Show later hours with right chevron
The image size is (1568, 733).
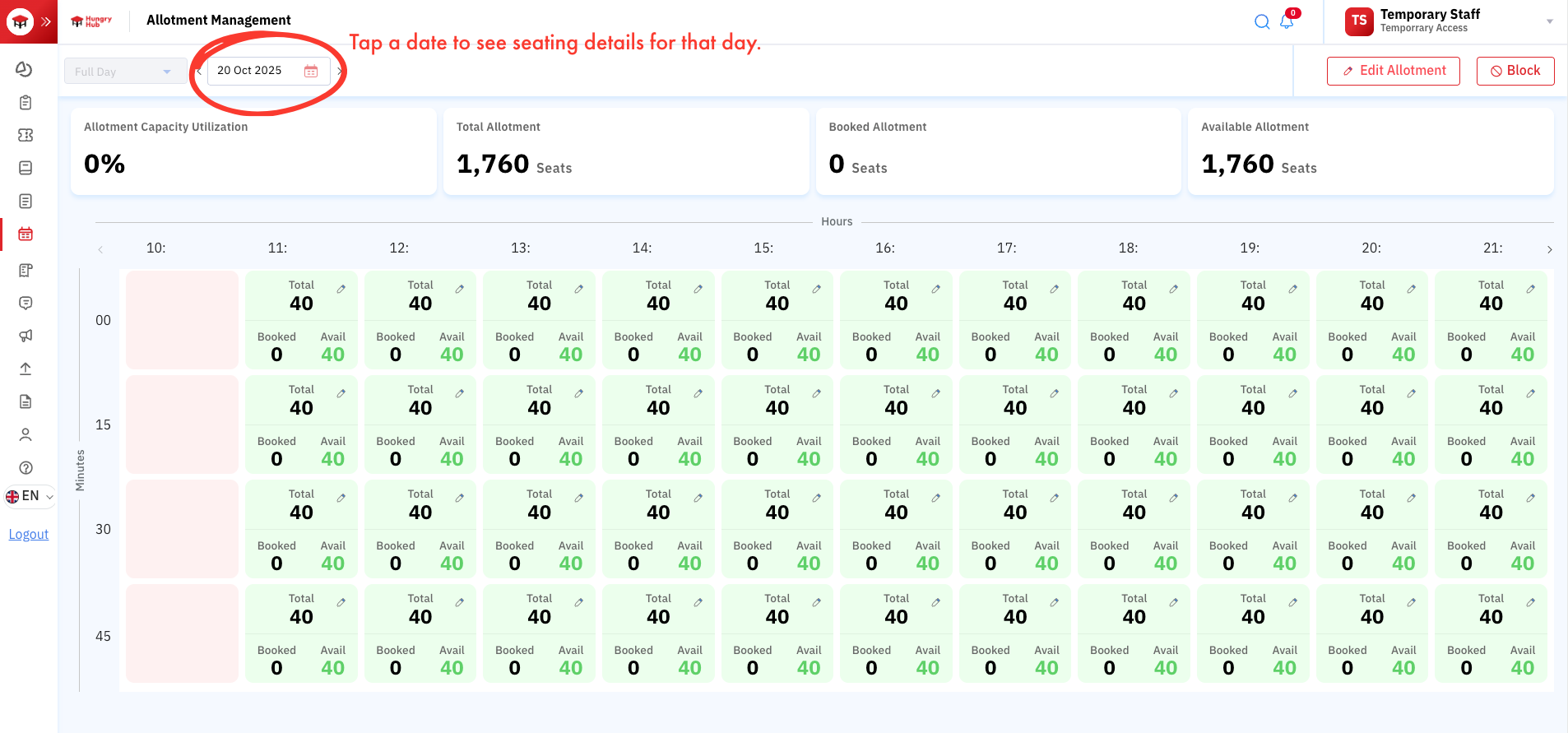1549,249
